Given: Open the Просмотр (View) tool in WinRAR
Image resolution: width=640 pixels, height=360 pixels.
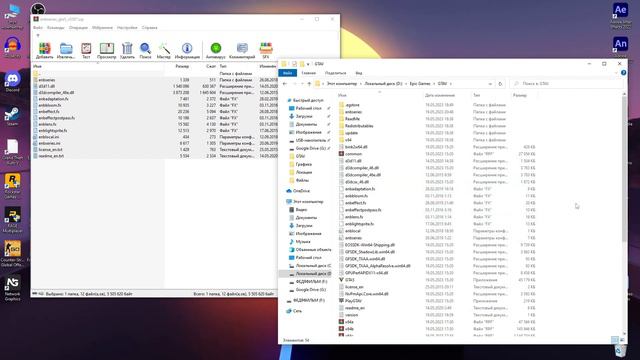Looking at the screenshot, I should [107, 51].
